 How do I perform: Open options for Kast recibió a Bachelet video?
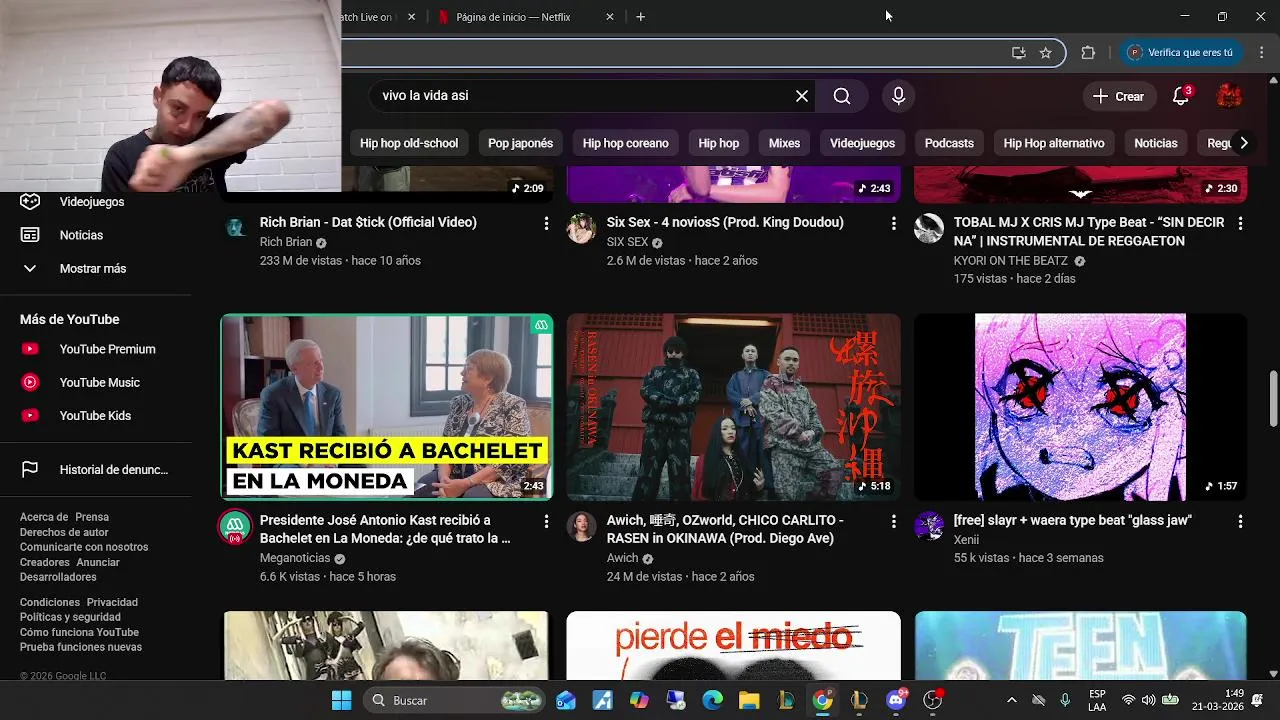click(546, 522)
